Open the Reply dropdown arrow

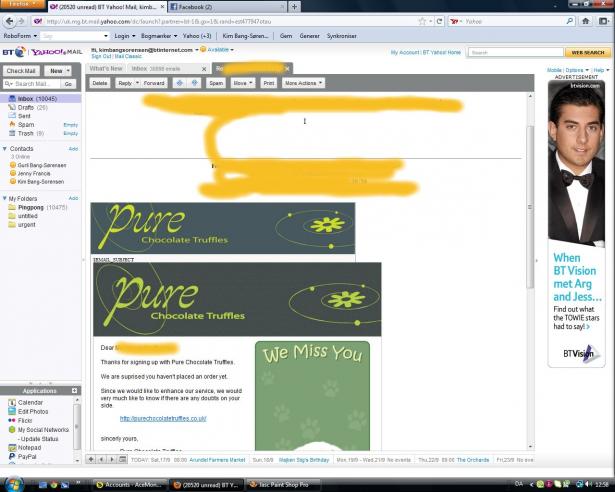137,83
